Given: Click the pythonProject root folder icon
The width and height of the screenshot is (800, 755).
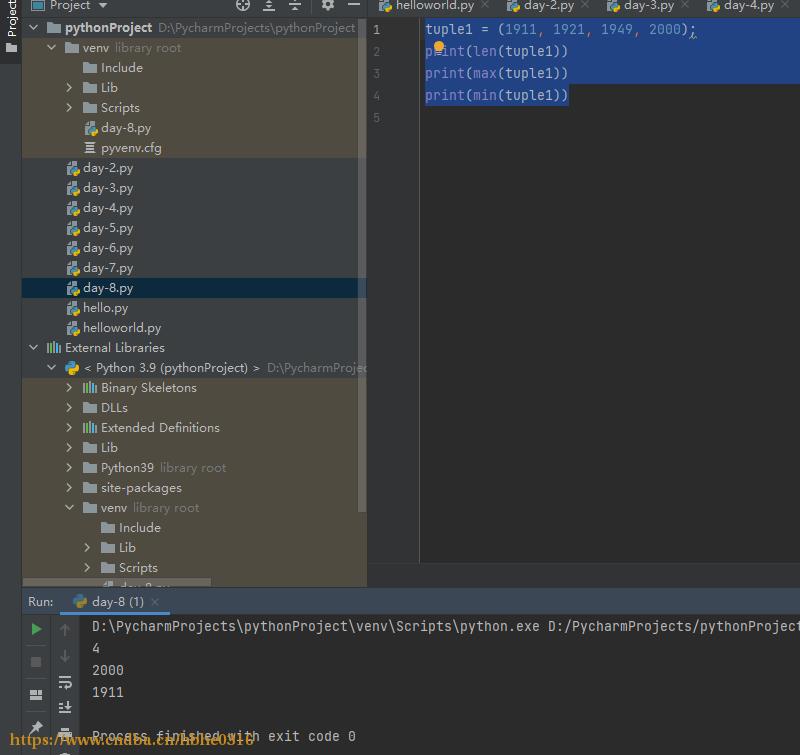Looking at the screenshot, I should (54, 28).
